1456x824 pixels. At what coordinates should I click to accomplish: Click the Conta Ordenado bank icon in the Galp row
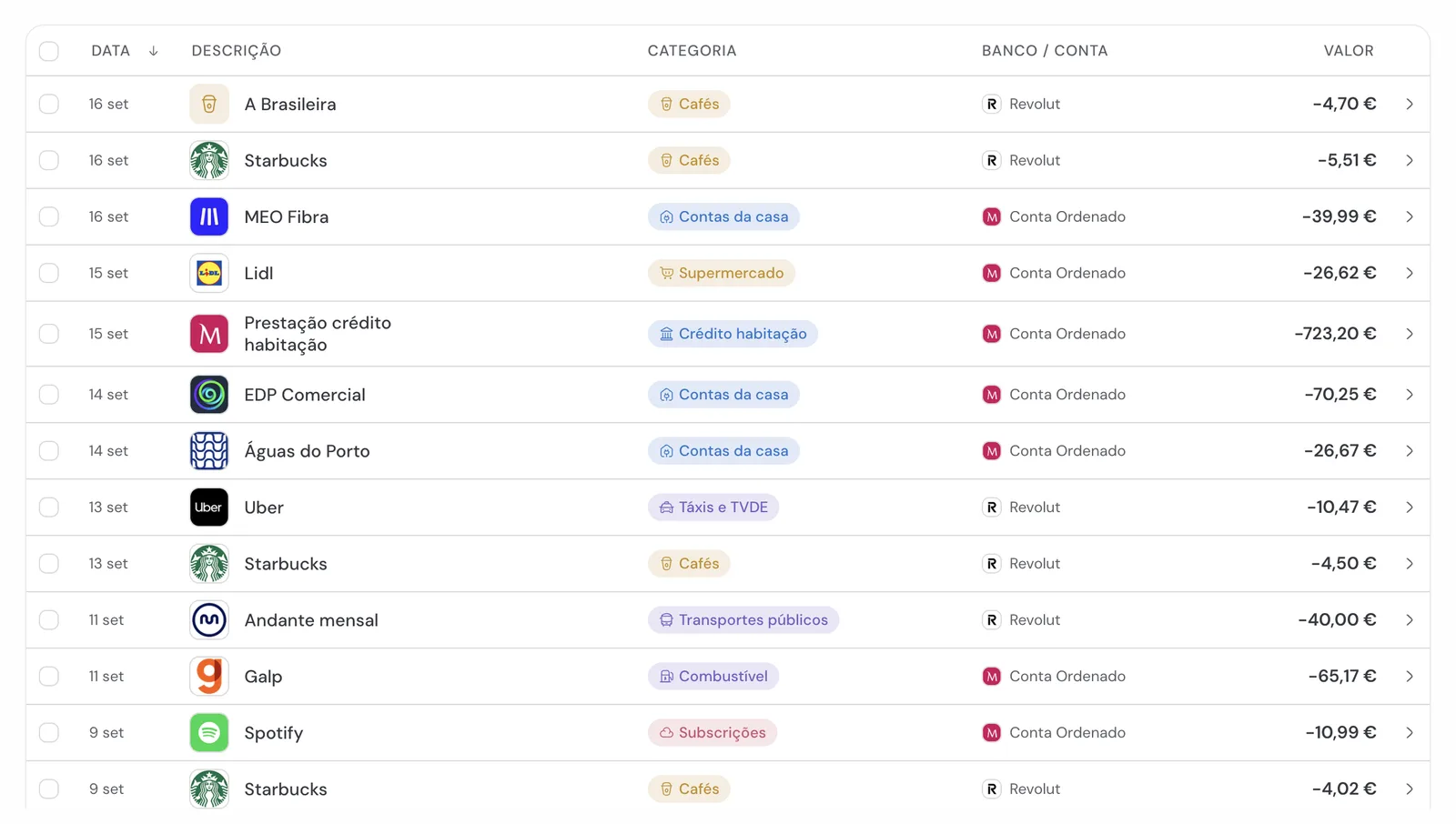(992, 677)
